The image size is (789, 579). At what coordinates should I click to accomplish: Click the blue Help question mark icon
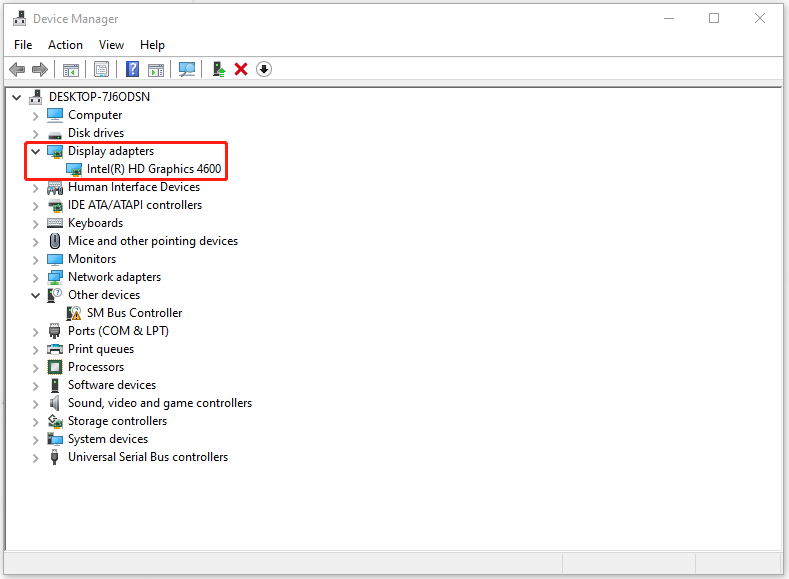(x=132, y=69)
